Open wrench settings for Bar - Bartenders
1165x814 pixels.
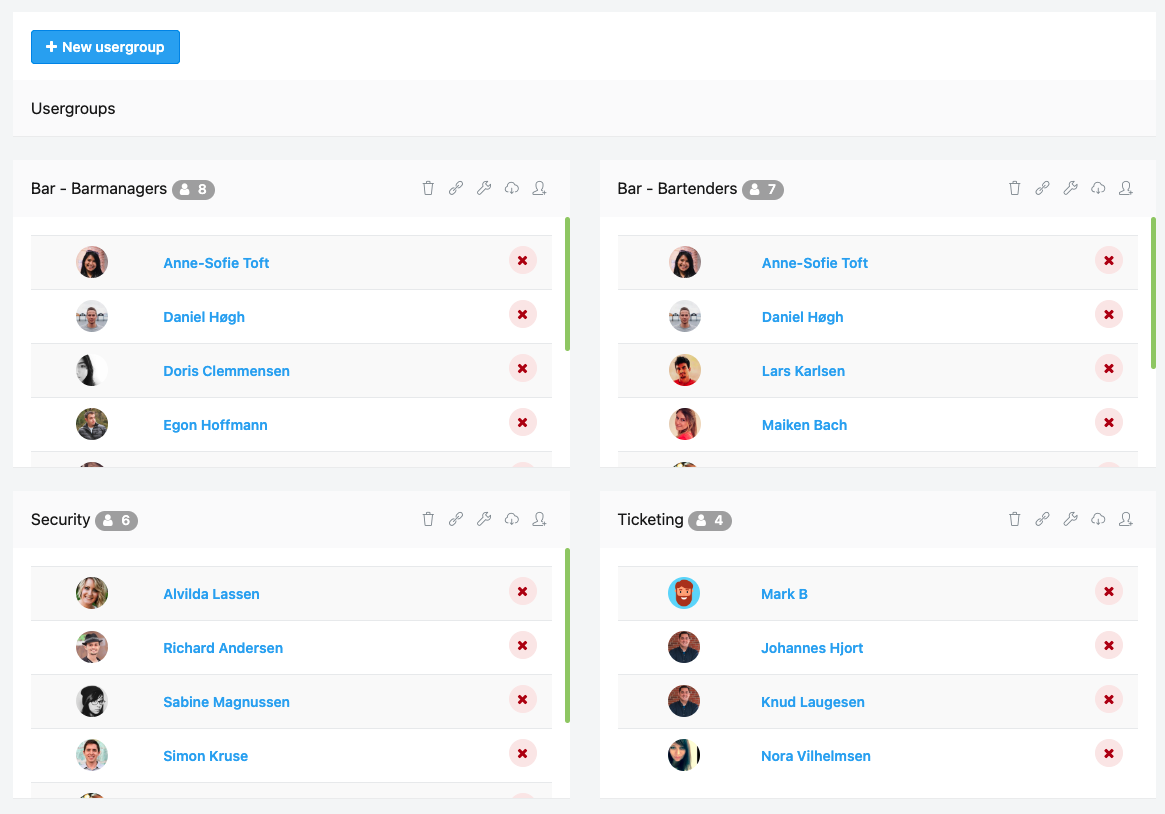[x=1070, y=188]
